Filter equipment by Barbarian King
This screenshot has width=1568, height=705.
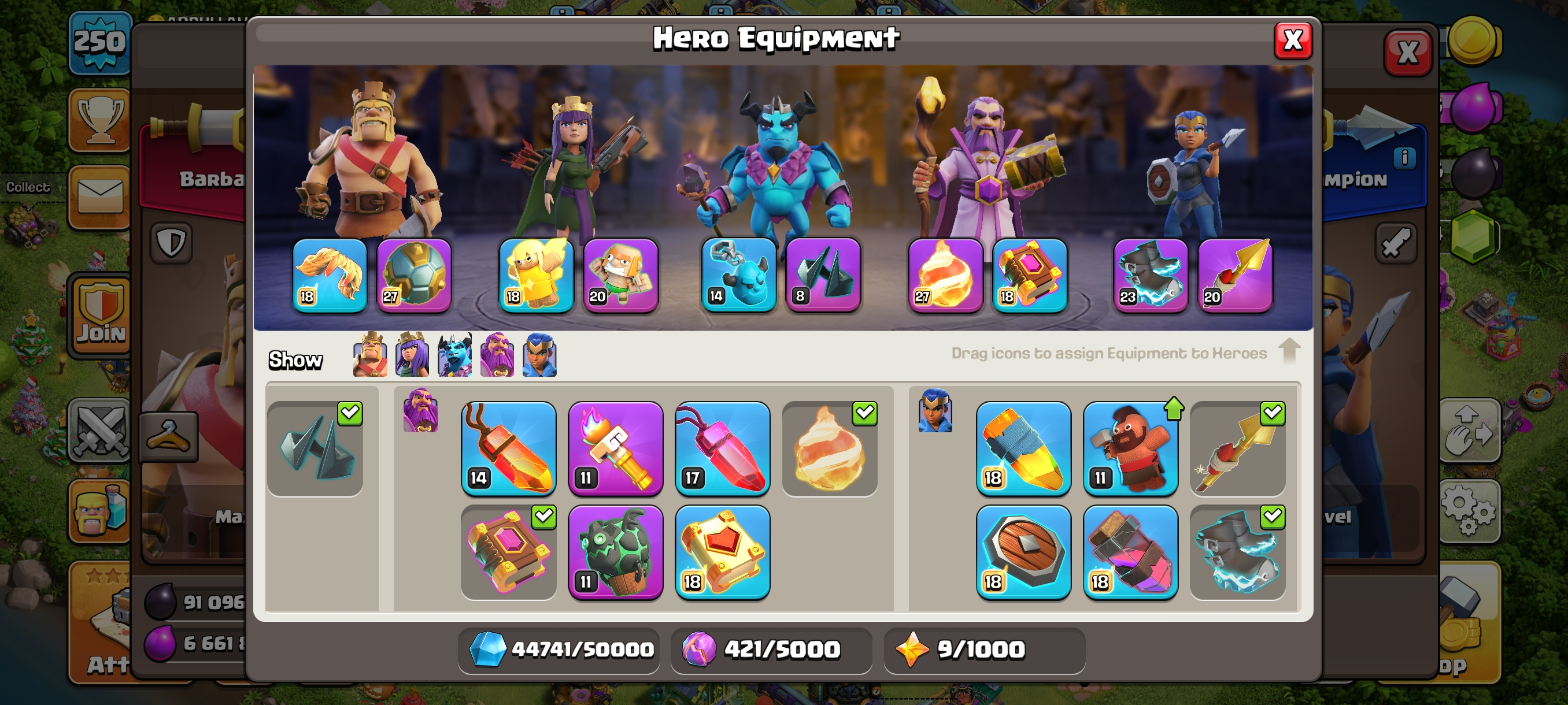pos(369,355)
